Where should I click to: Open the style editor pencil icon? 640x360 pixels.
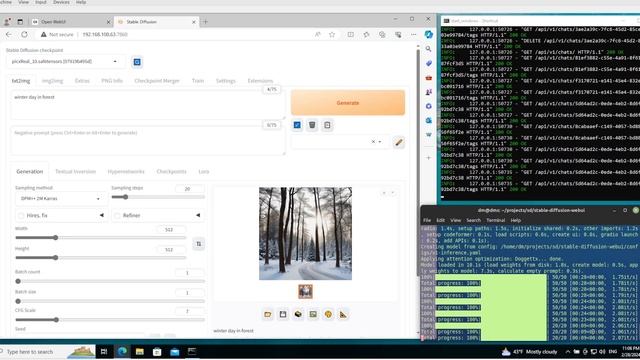pos(399,142)
